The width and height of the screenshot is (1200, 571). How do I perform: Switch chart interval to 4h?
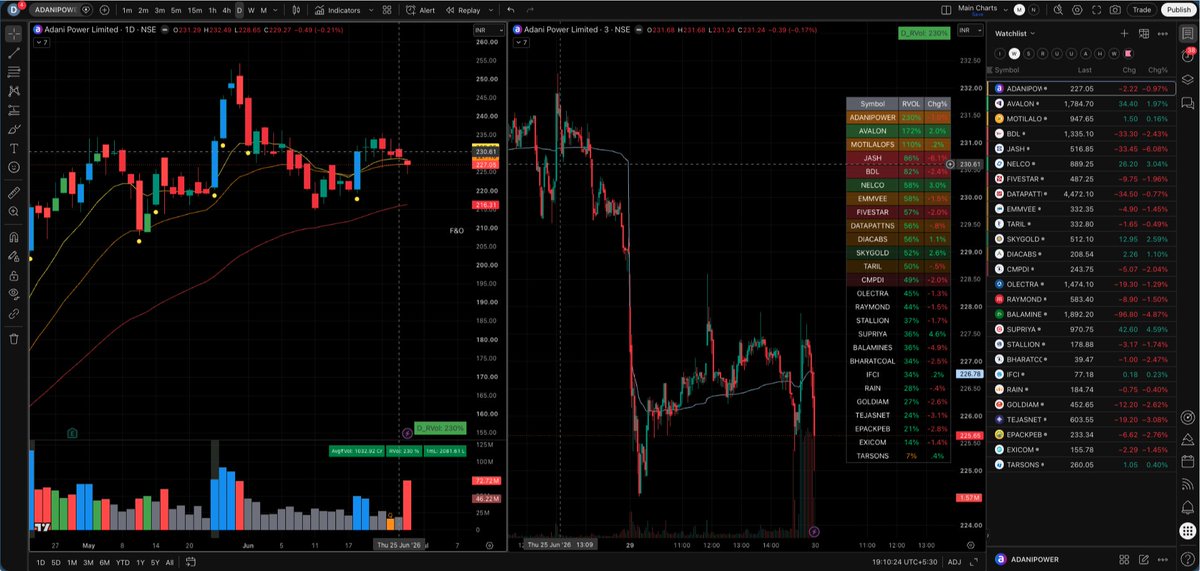tap(227, 9)
